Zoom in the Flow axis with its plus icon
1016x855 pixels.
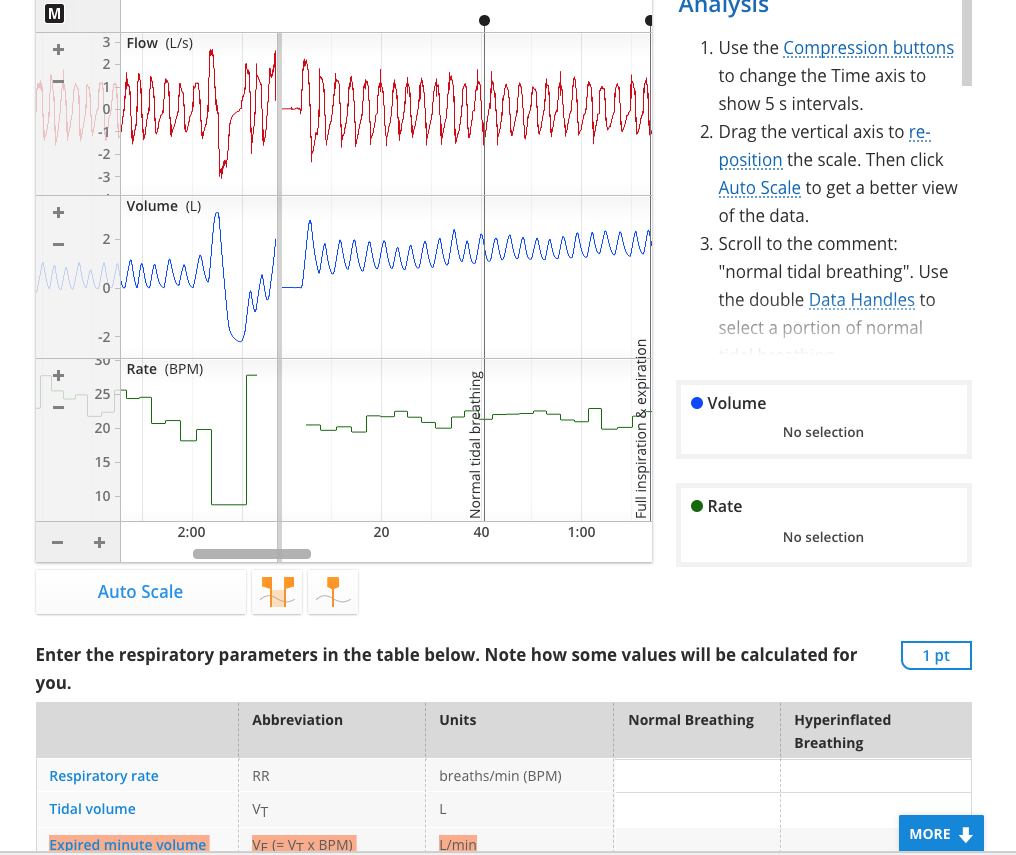point(58,48)
